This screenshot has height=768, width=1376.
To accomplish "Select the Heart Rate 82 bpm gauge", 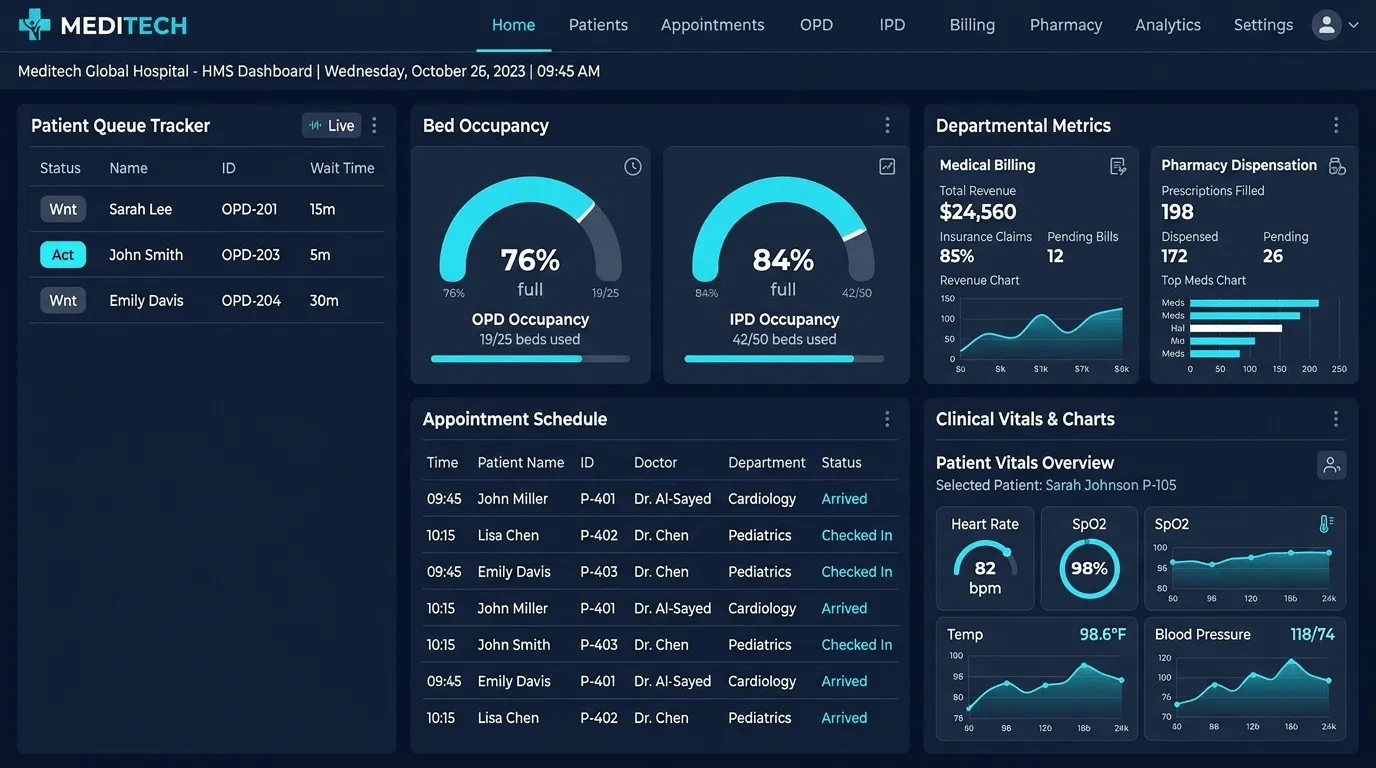I will 985,559.
